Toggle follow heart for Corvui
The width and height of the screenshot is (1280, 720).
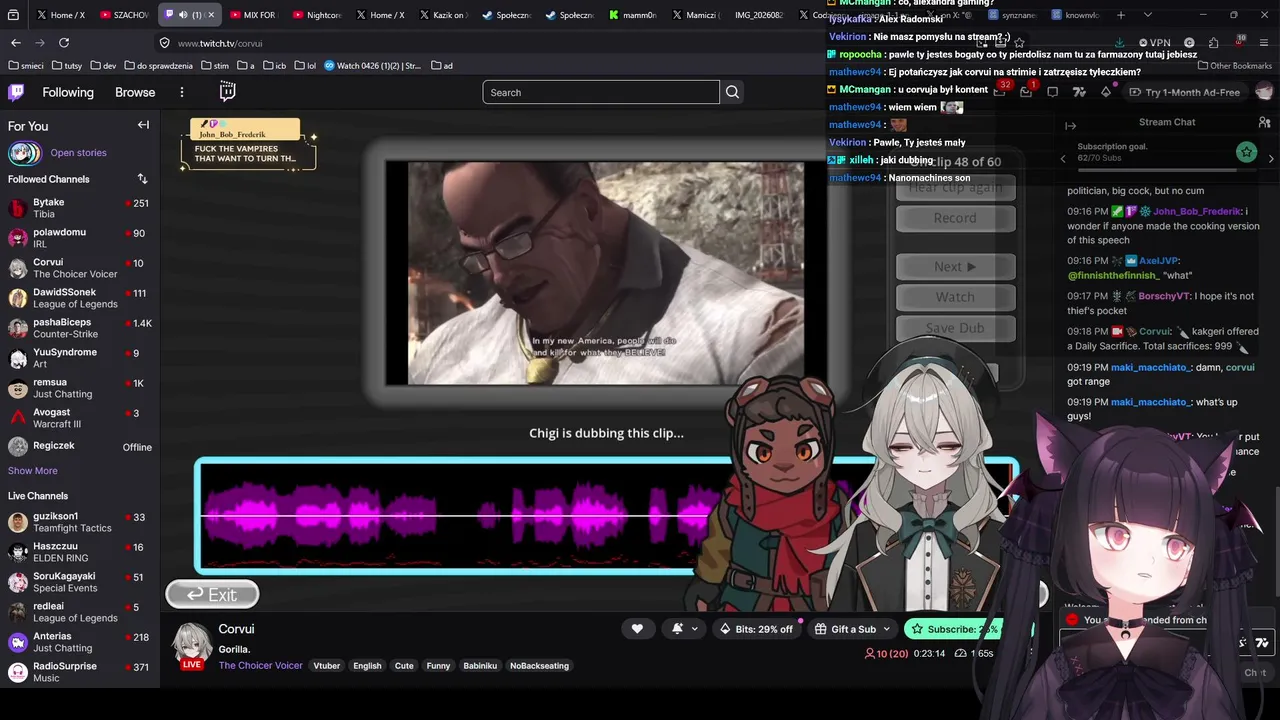coord(637,629)
